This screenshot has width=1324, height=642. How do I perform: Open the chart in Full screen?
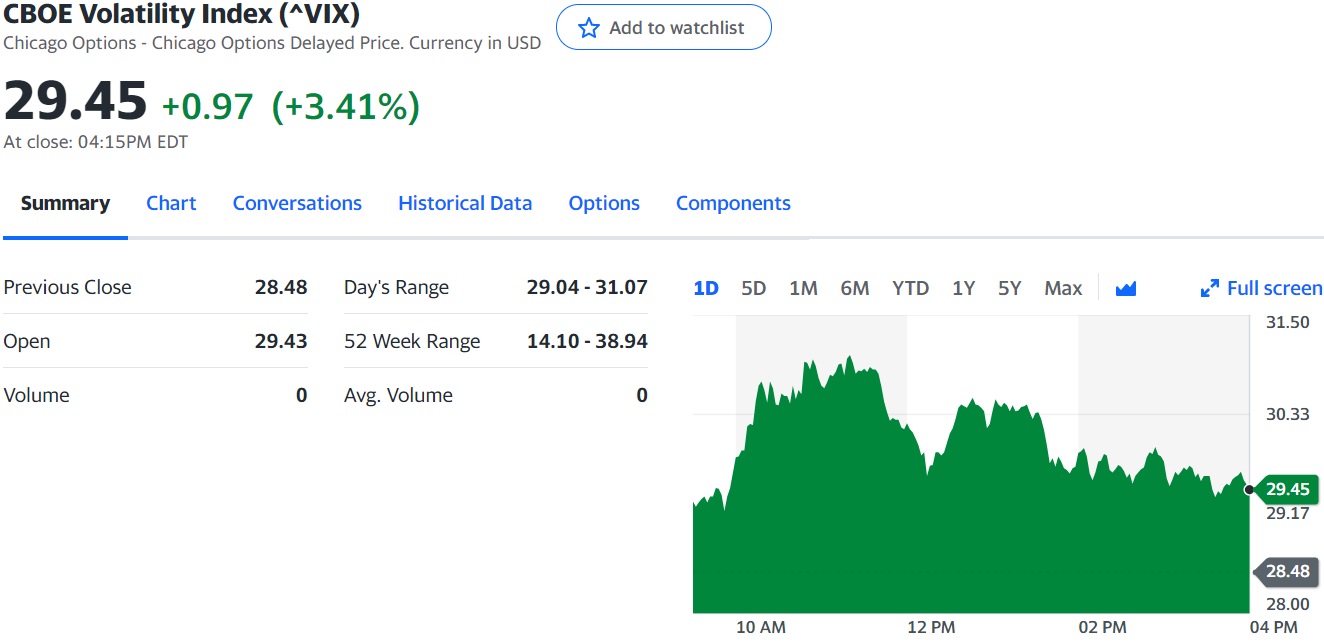tap(1261, 288)
